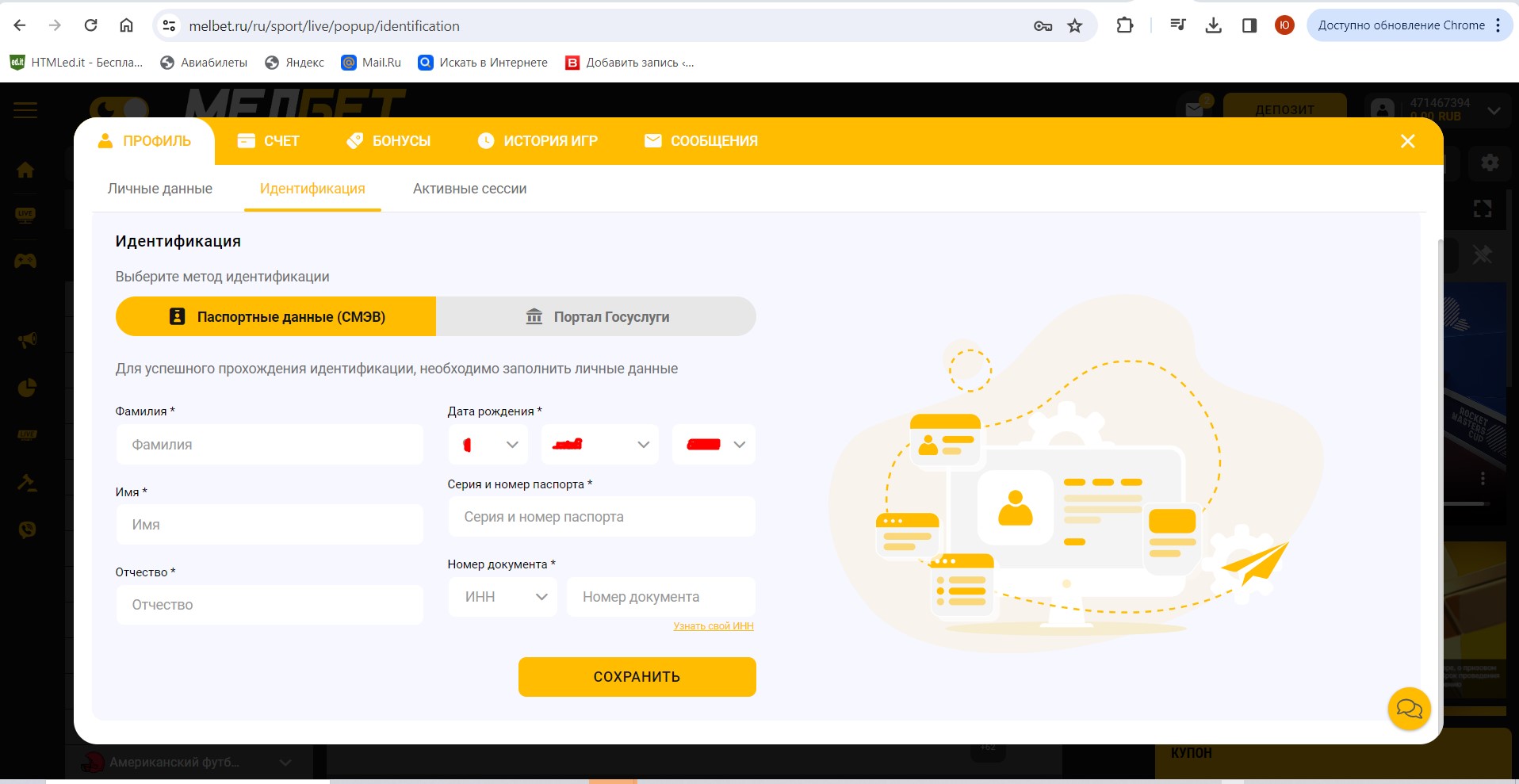1519x784 pixels.
Task: Click the Узнать свой ИНН link
Action: pos(713,626)
